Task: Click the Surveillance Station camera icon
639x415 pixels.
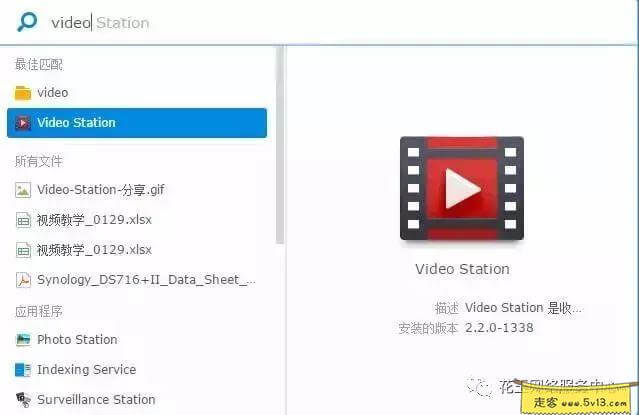Action: [23, 400]
